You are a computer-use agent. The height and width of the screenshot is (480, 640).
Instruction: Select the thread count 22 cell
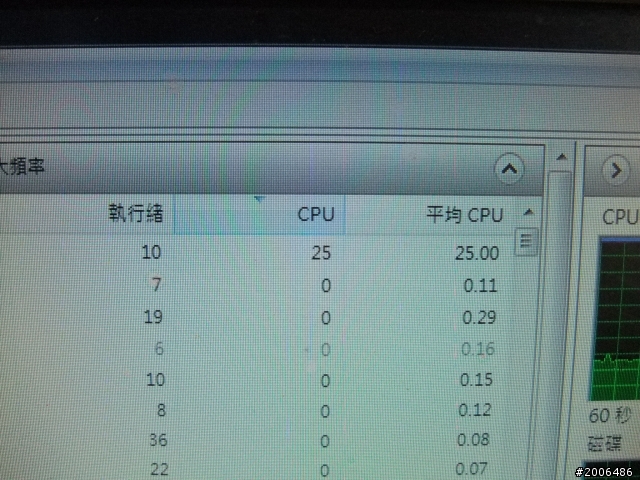click(160, 469)
